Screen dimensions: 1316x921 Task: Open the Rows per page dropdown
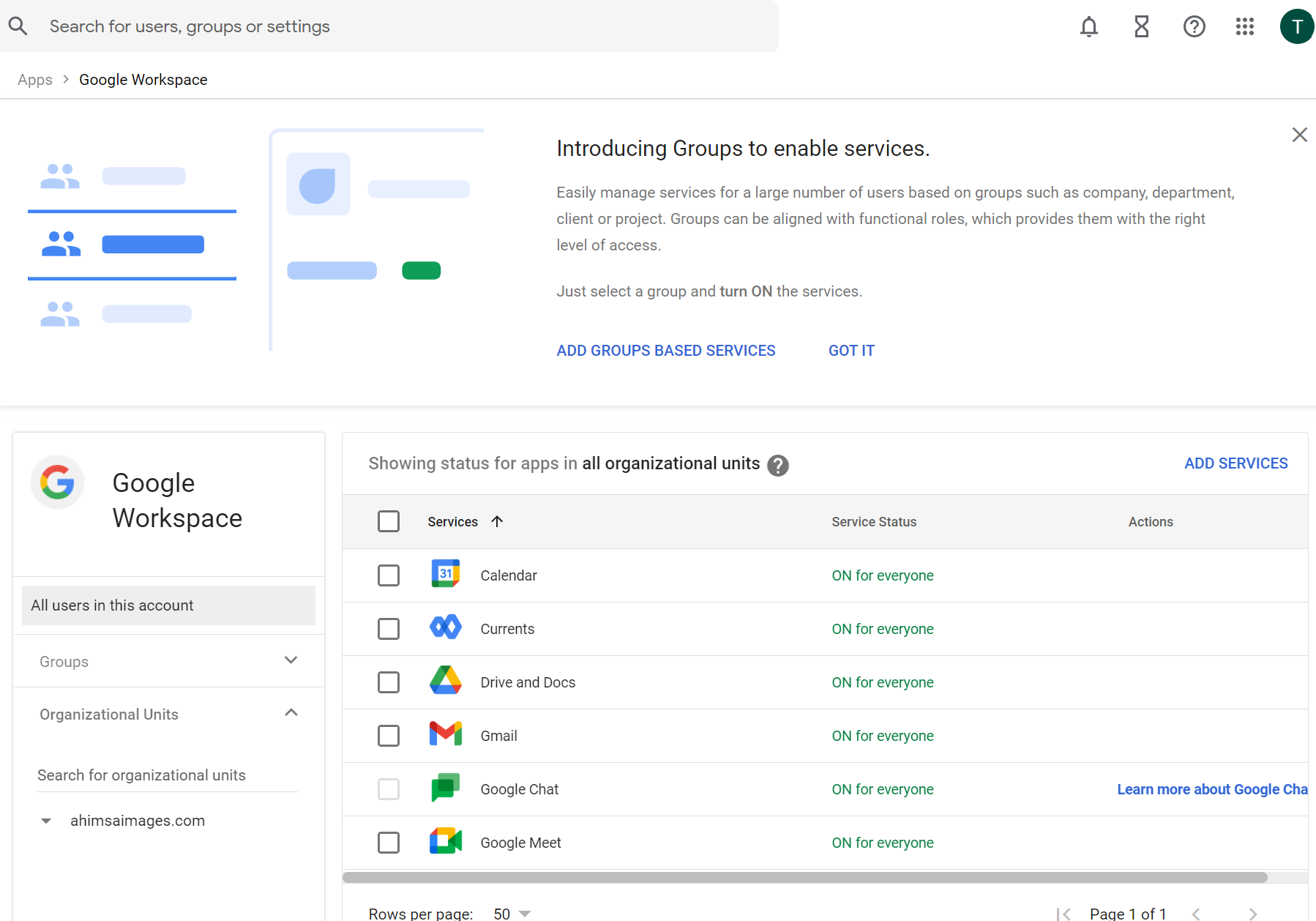point(512,914)
